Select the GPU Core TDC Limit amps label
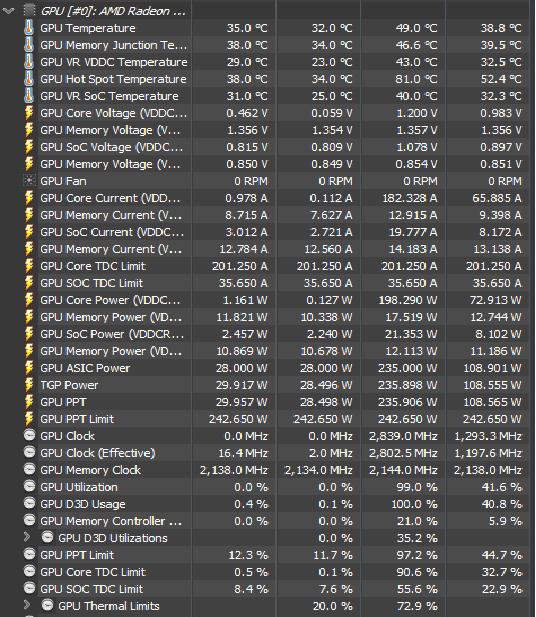This screenshot has width=536, height=617. [x=93, y=266]
